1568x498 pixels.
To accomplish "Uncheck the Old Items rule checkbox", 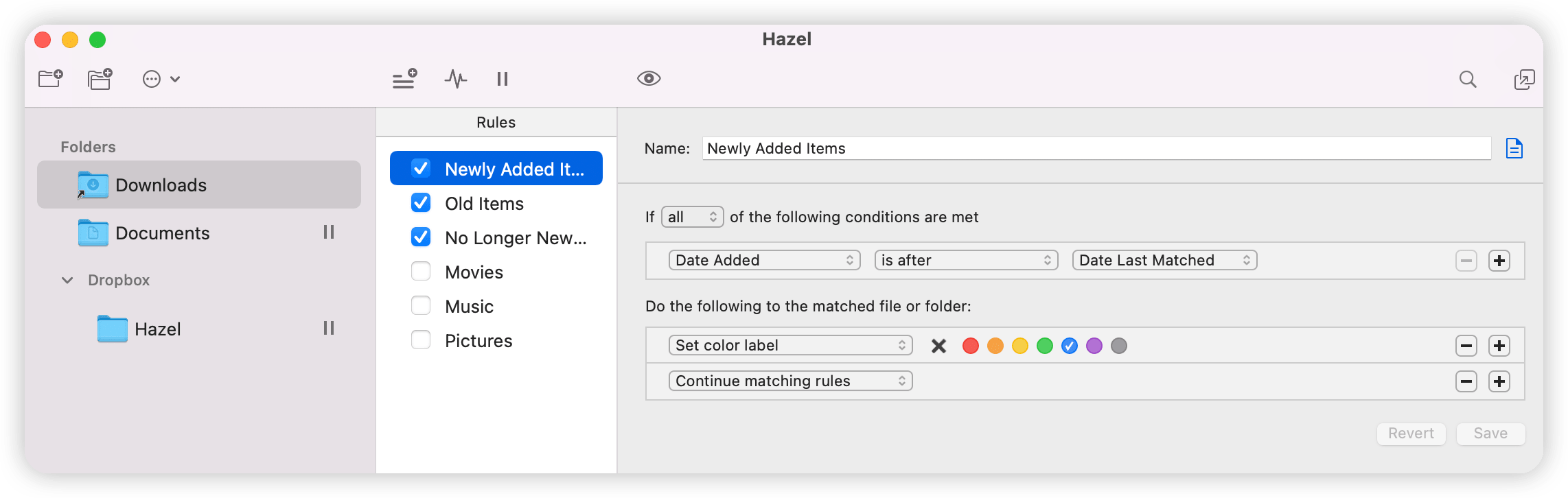I will coord(421,203).
